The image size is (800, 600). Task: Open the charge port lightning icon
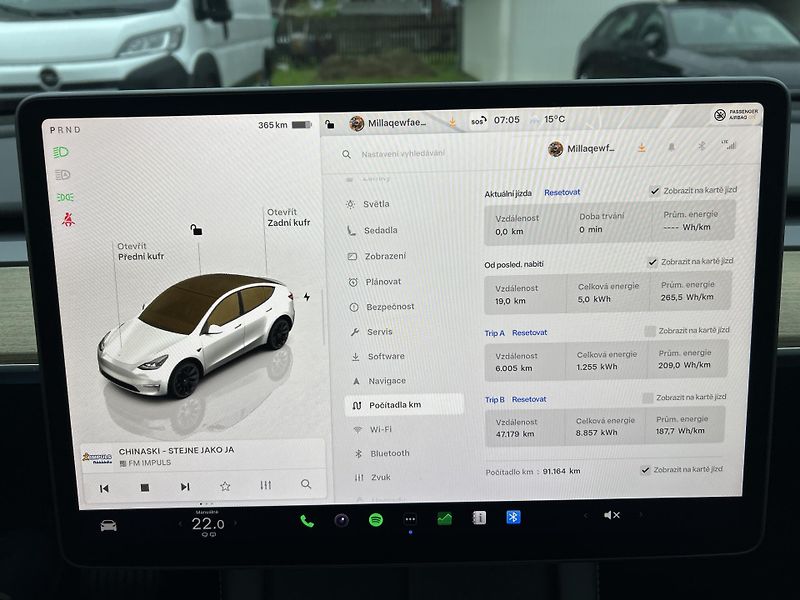click(x=307, y=296)
